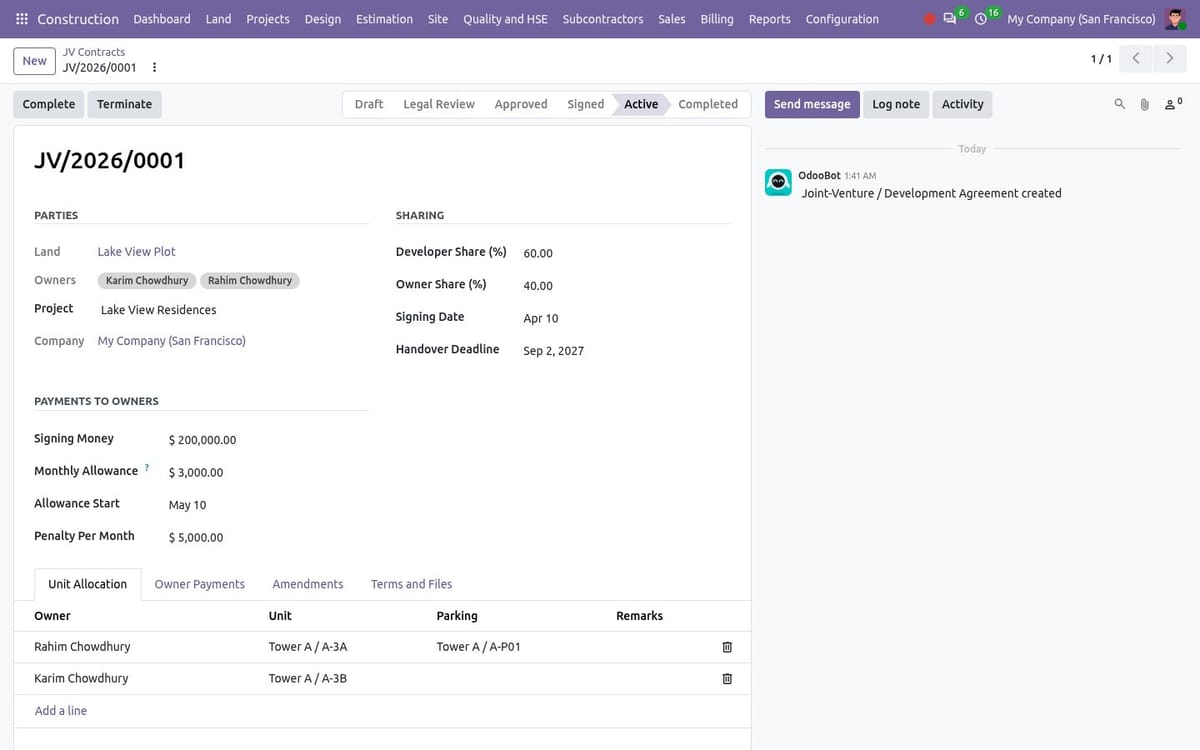This screenshot has width=1200, height=750.
Task: Edit the Owner Share value 40.00
Action: (625, 286)
